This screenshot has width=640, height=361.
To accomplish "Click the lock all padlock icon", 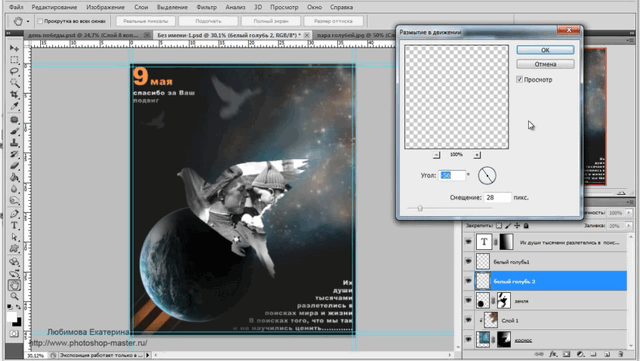I will click(x=526, y=225).
